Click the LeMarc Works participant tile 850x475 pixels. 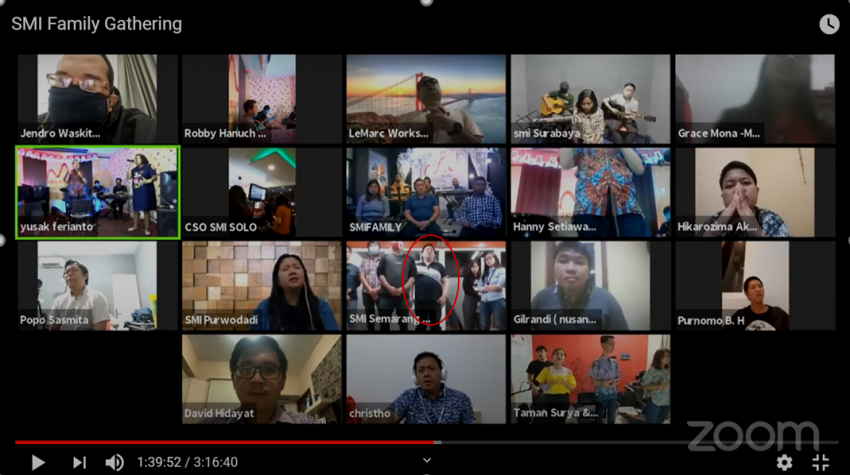(x=426, y=99)
